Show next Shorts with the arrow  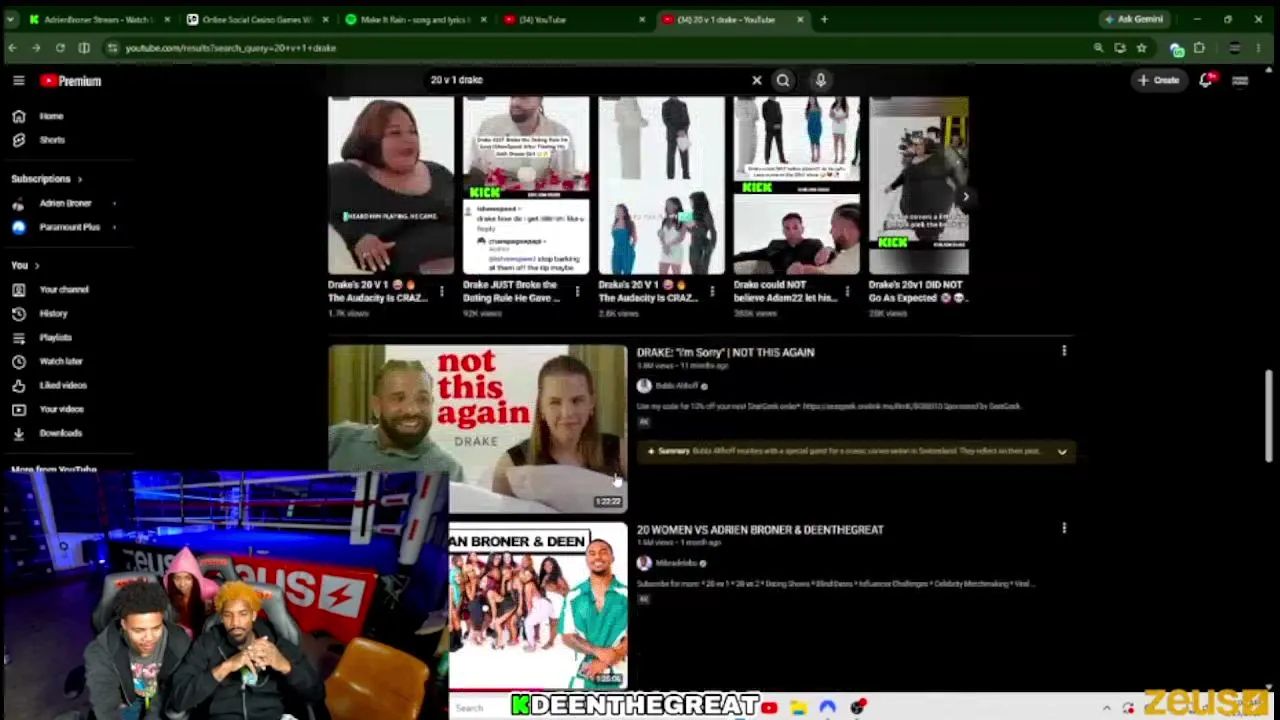click(965, 197)
